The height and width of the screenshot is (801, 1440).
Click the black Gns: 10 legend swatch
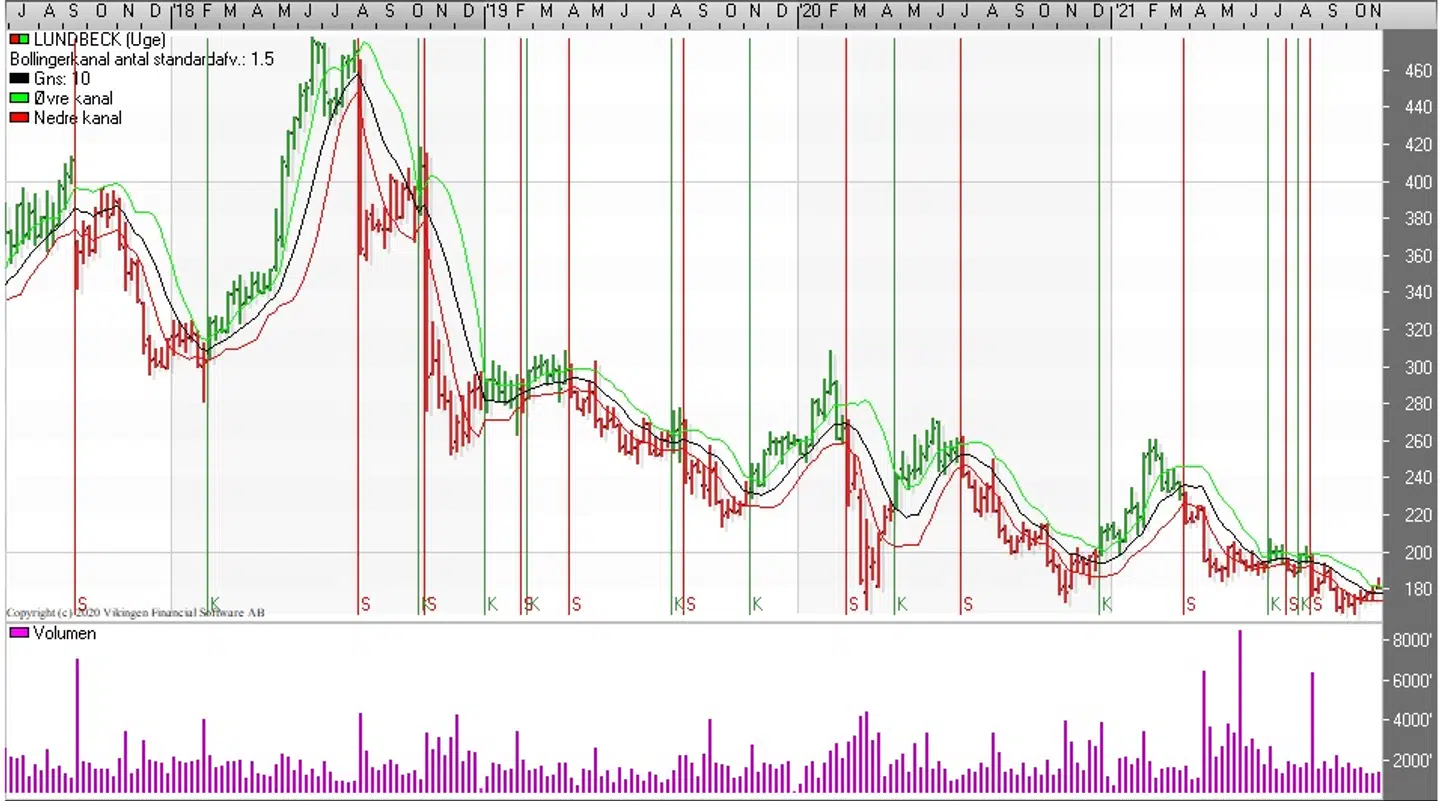[x=19, y=79]
